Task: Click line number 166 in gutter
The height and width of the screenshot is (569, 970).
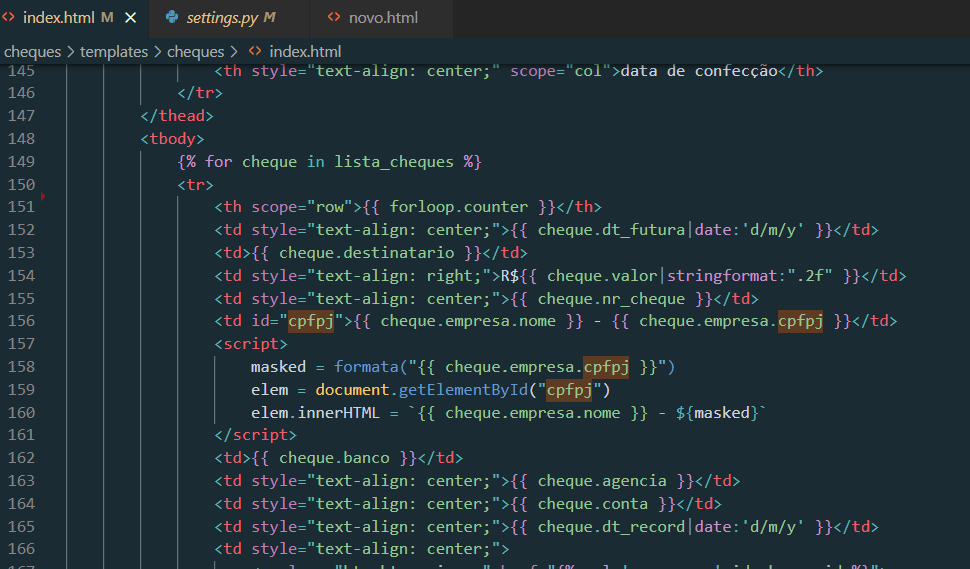Action: (x=22, y=549)
